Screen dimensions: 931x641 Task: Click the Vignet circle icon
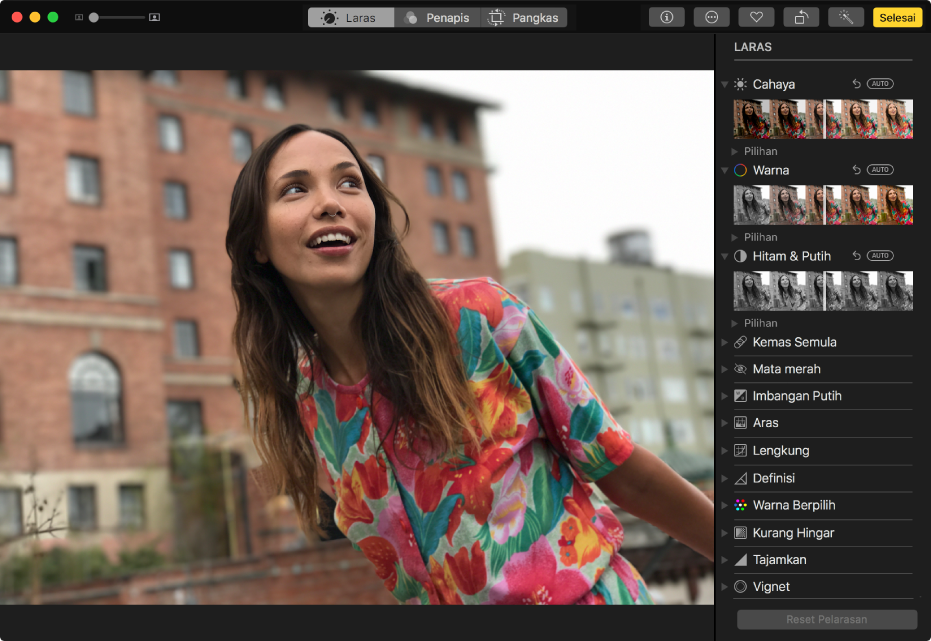coord(740,587)
